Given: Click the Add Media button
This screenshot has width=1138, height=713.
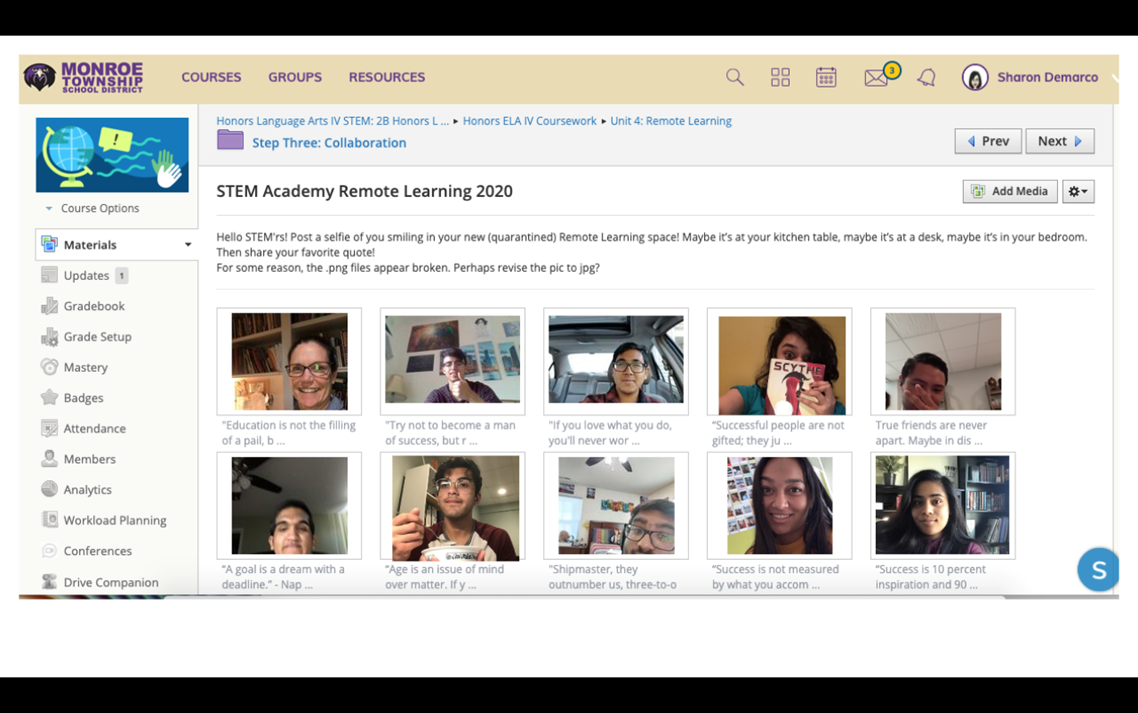Looking at the screenshot, I should coord(1009,191).
